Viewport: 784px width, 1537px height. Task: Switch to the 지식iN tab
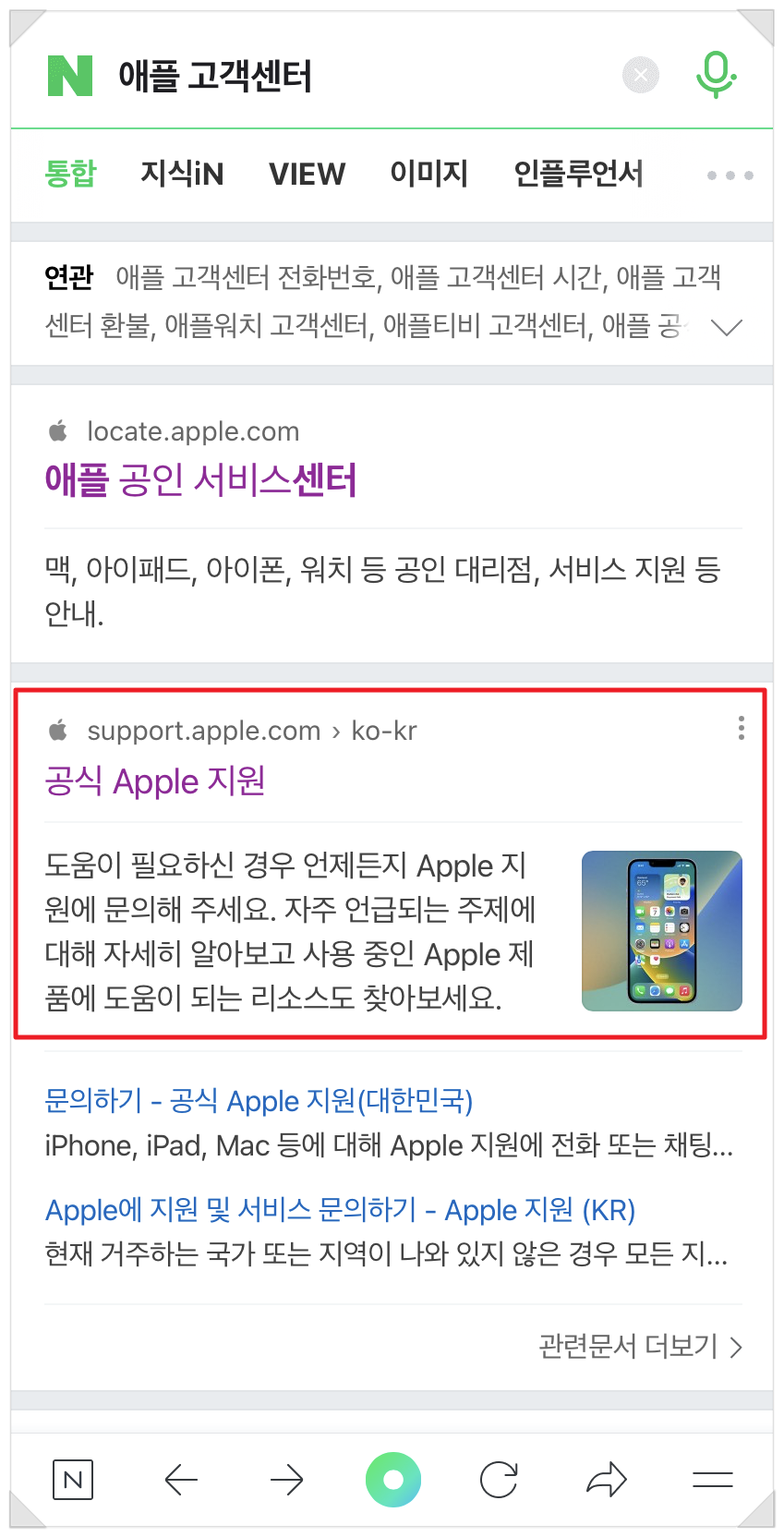[x=182, y=174]
